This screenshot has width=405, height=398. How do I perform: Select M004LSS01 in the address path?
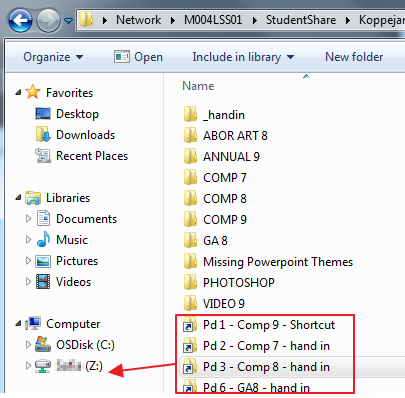(213, 20)
